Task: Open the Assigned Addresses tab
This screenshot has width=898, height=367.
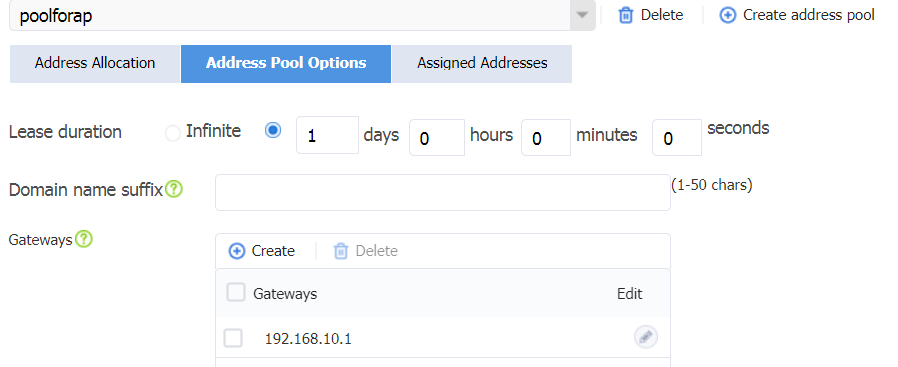Action: 482,64
